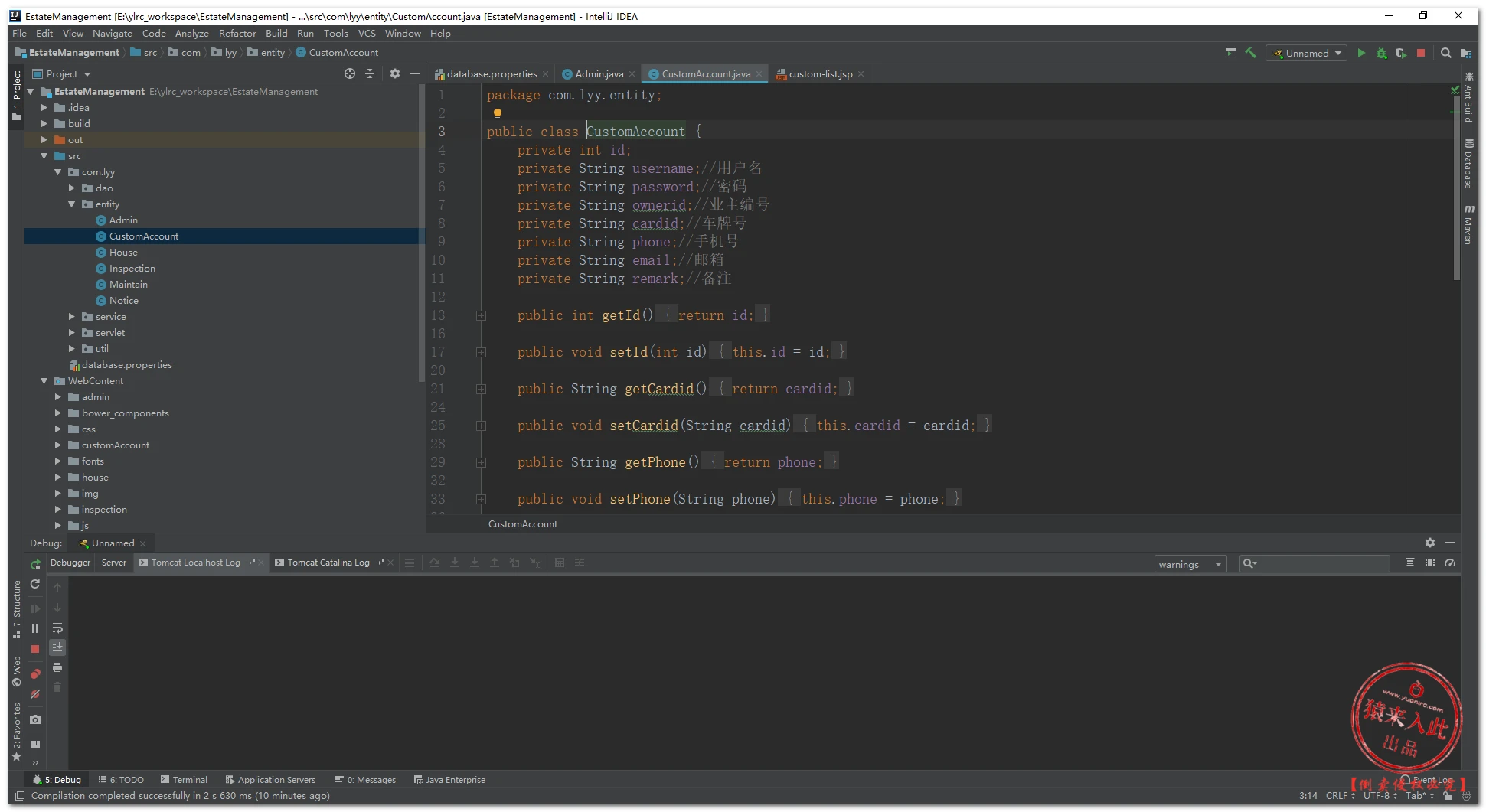Screen dimensions: 1486x812
Task: Click the green Run button in toolbar
Action: tap(1361, 53)
